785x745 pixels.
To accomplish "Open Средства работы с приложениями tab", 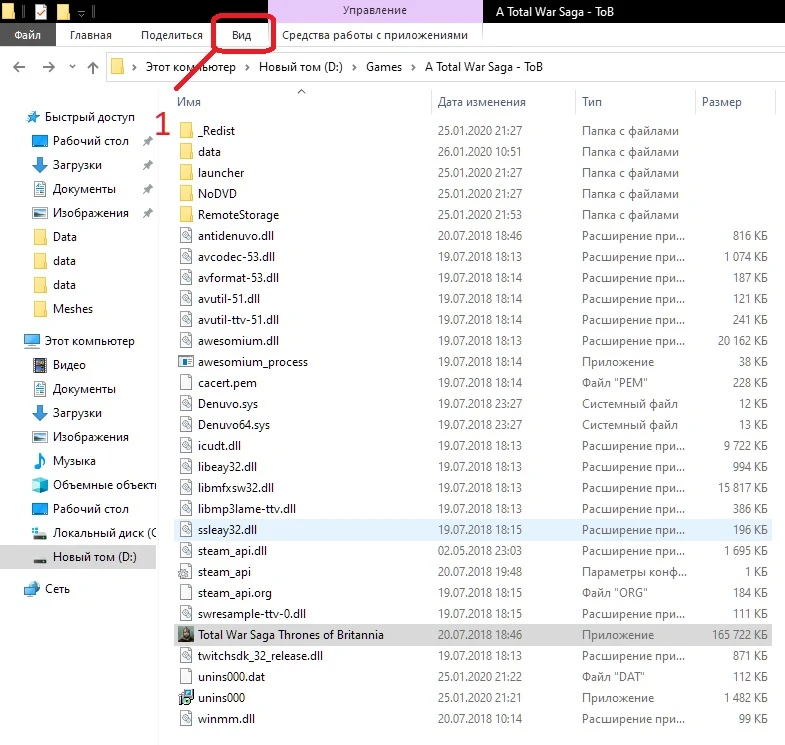I will (375, 35).
